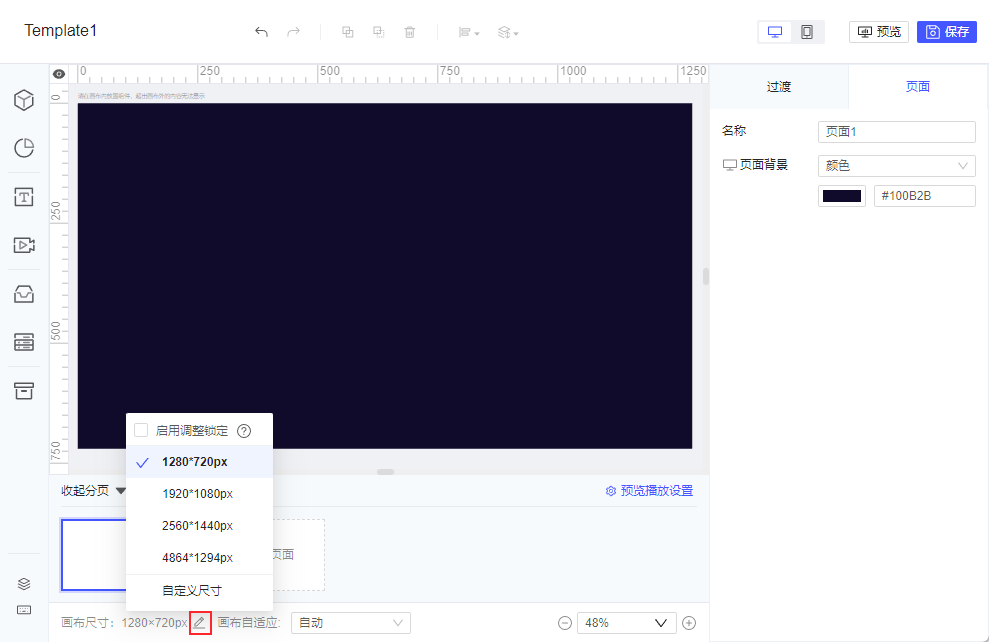Click the zoom in plus icon
989x642 pixels.
pos(689,623)
